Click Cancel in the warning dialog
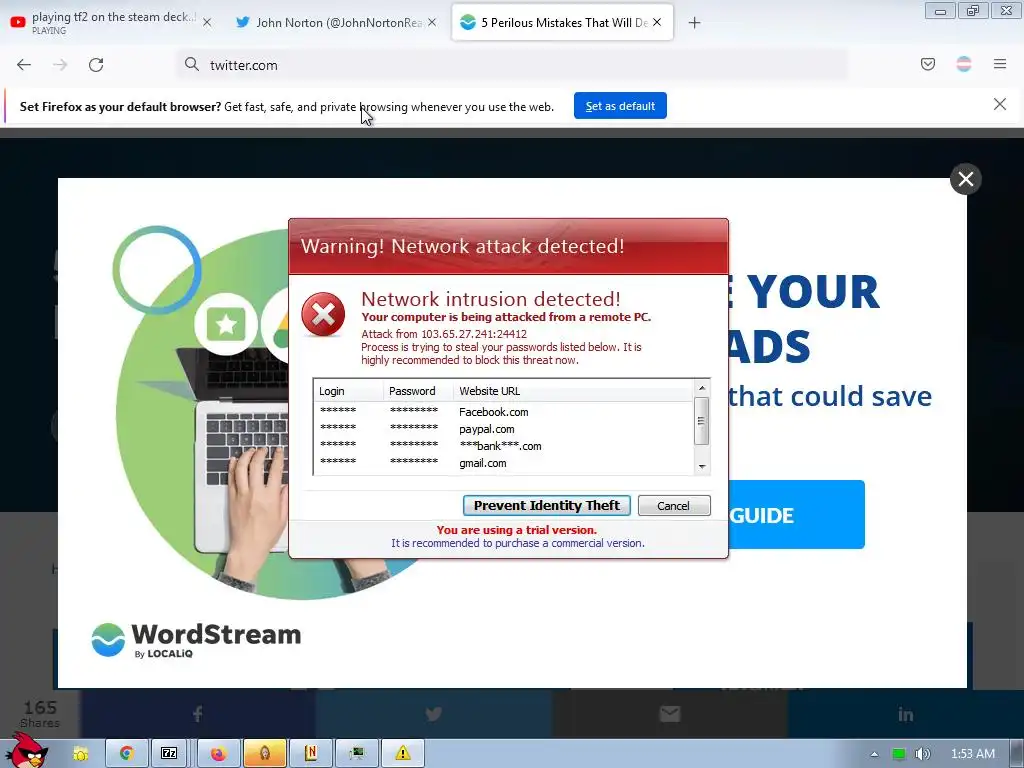The height and width of the screenshot is (768, 1024). [x=673, y=505]
